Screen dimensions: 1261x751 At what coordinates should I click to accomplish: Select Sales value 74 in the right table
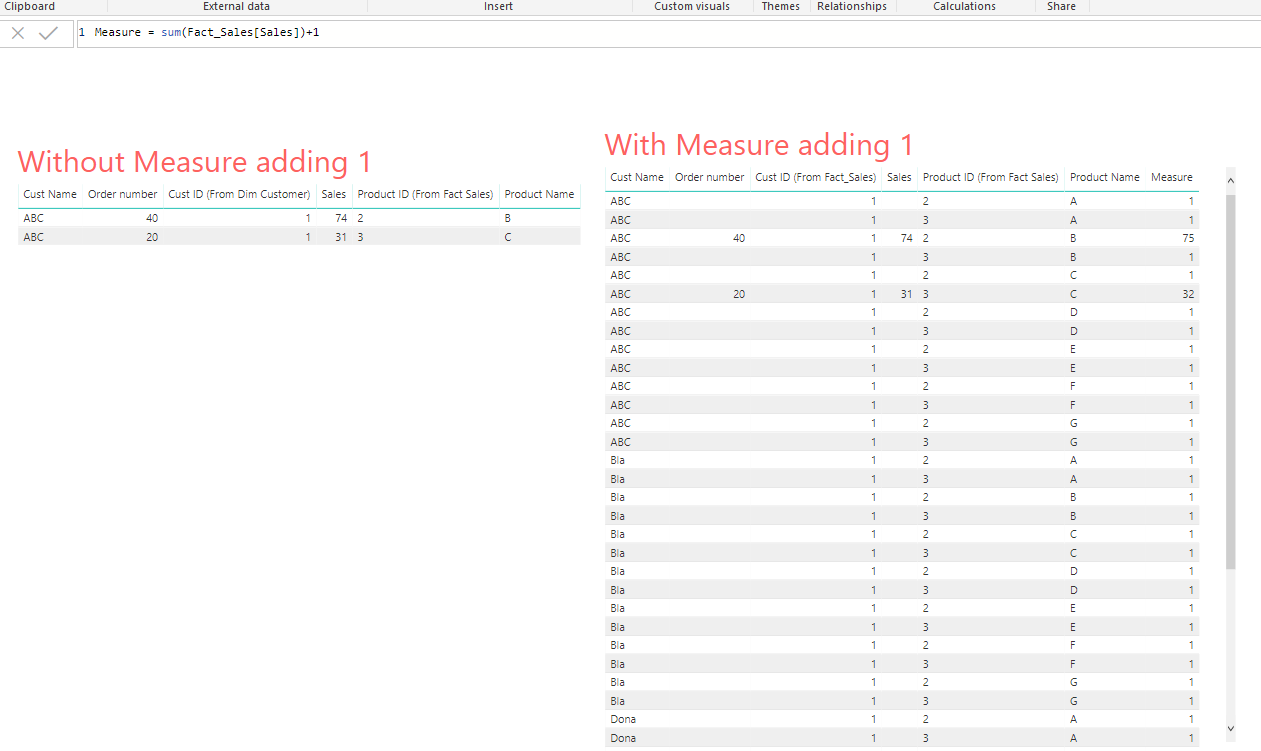[906, 238]
